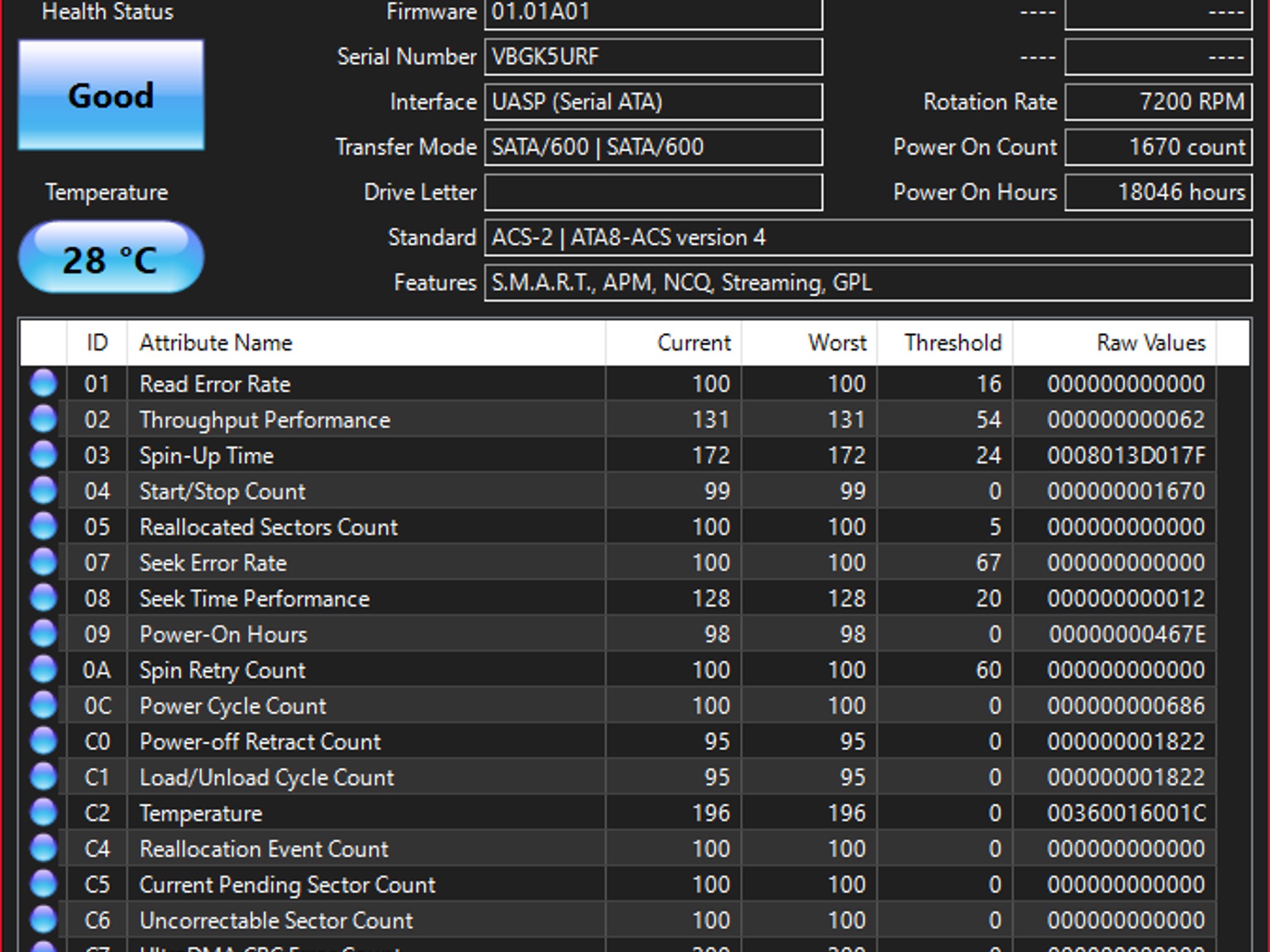Select the Load/Unload Cycle Count row

coord(618,777)
